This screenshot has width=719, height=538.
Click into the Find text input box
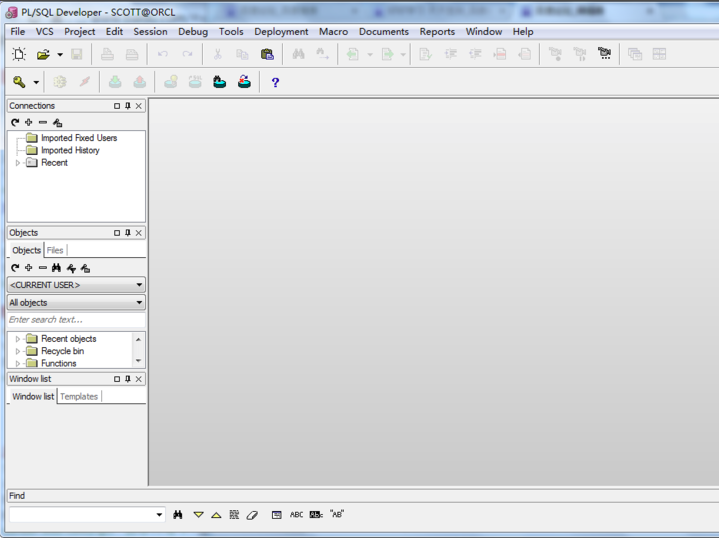click(82, 515)
